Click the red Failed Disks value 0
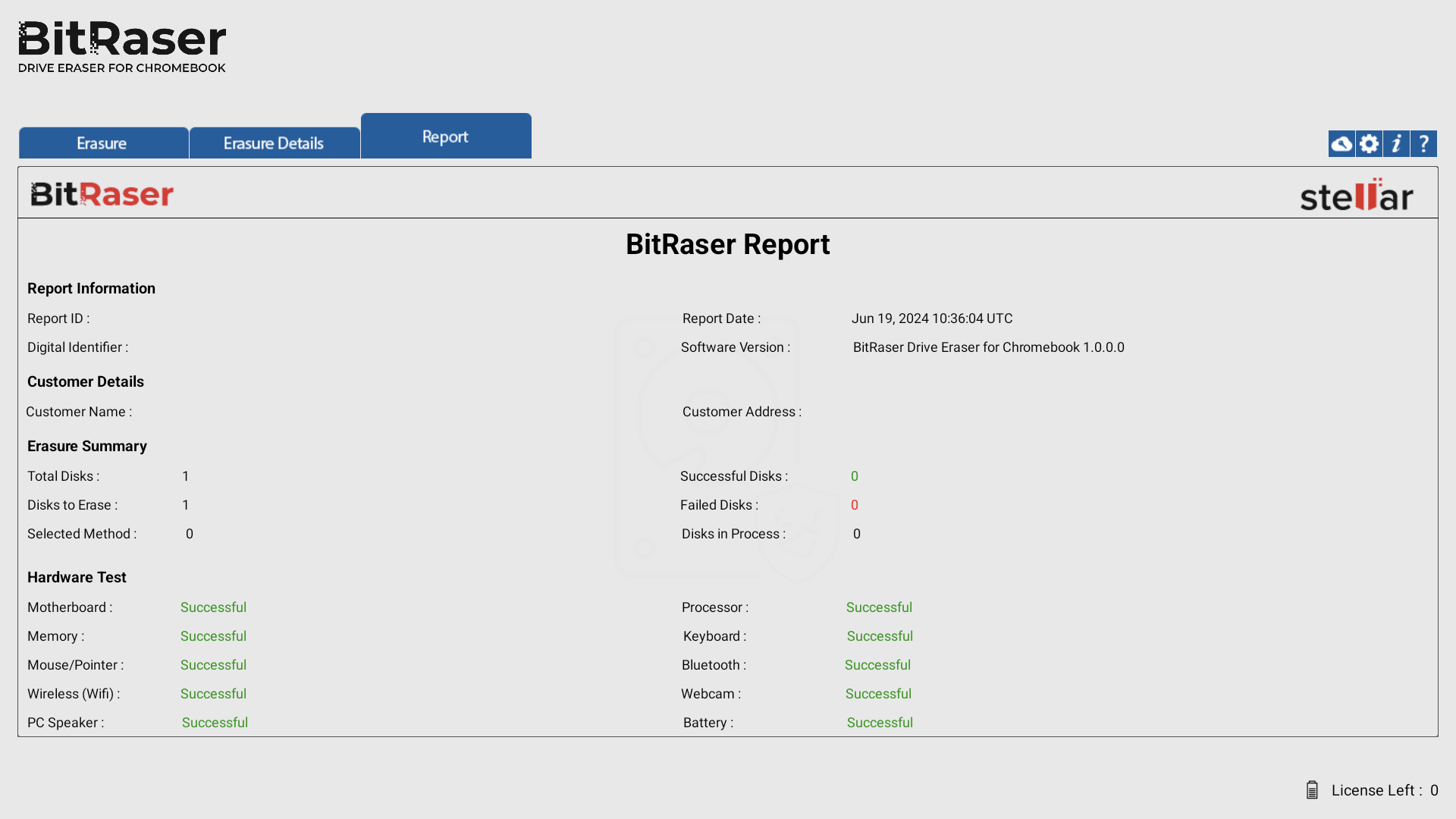The height and width of the screenshot is (819, 1456). (855, 505)
